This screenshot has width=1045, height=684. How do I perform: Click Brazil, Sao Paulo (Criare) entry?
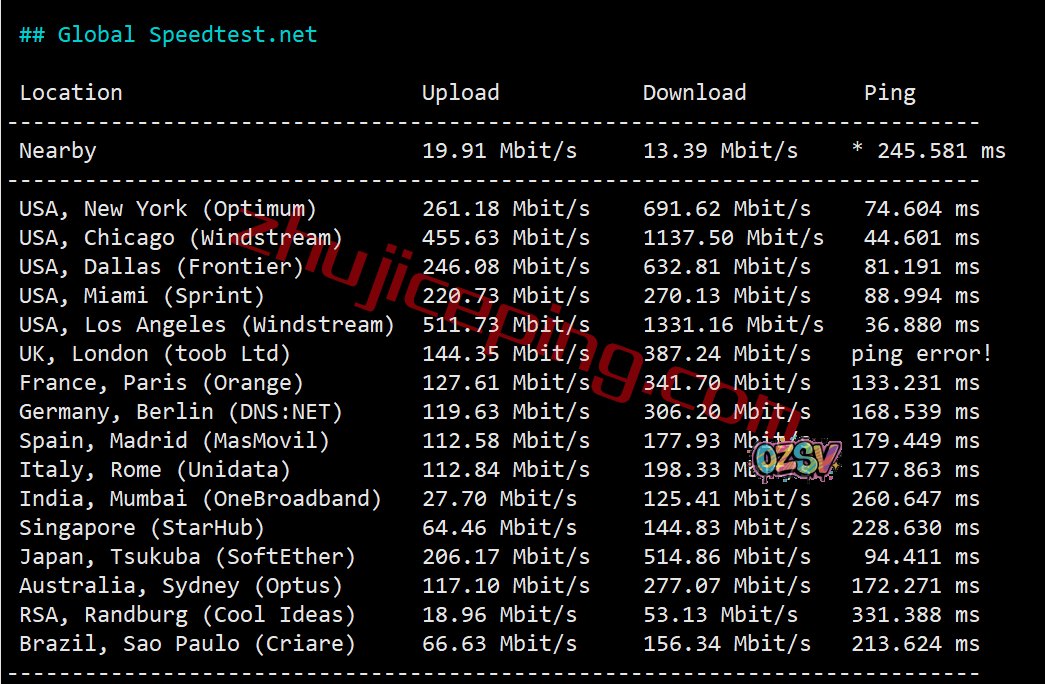[x=187, y=644]
